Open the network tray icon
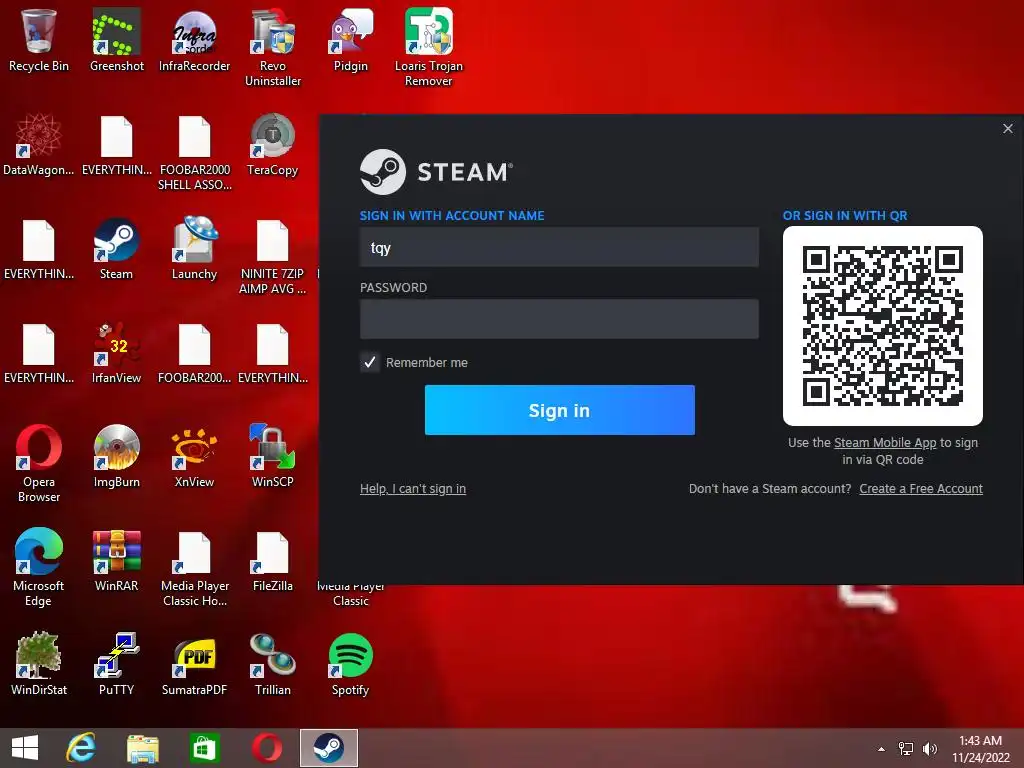The width and height of the screenshot is (1024, 768). coord(906,748)
